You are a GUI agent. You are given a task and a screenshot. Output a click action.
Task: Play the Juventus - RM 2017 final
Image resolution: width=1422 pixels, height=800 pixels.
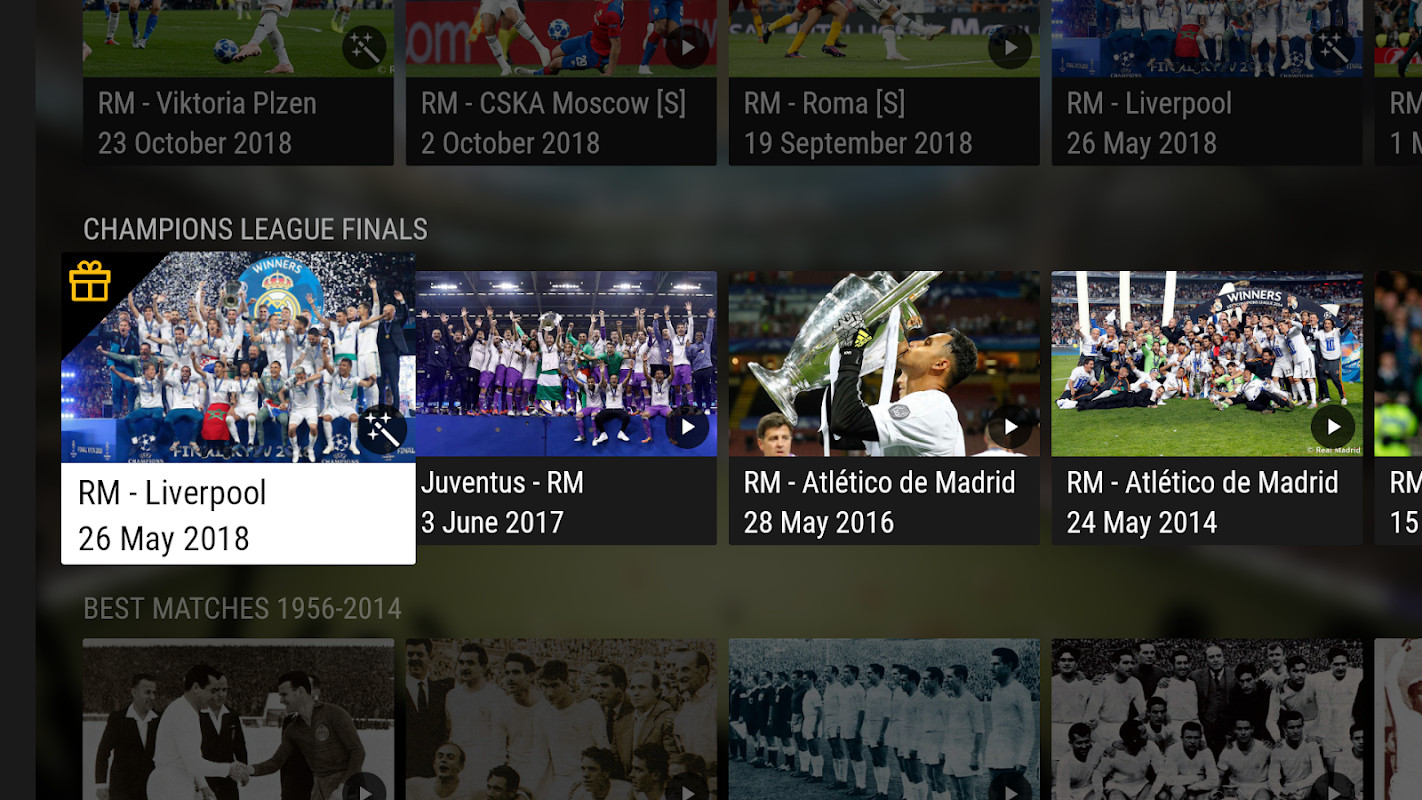pyautogui.click(x=687, y=428)
